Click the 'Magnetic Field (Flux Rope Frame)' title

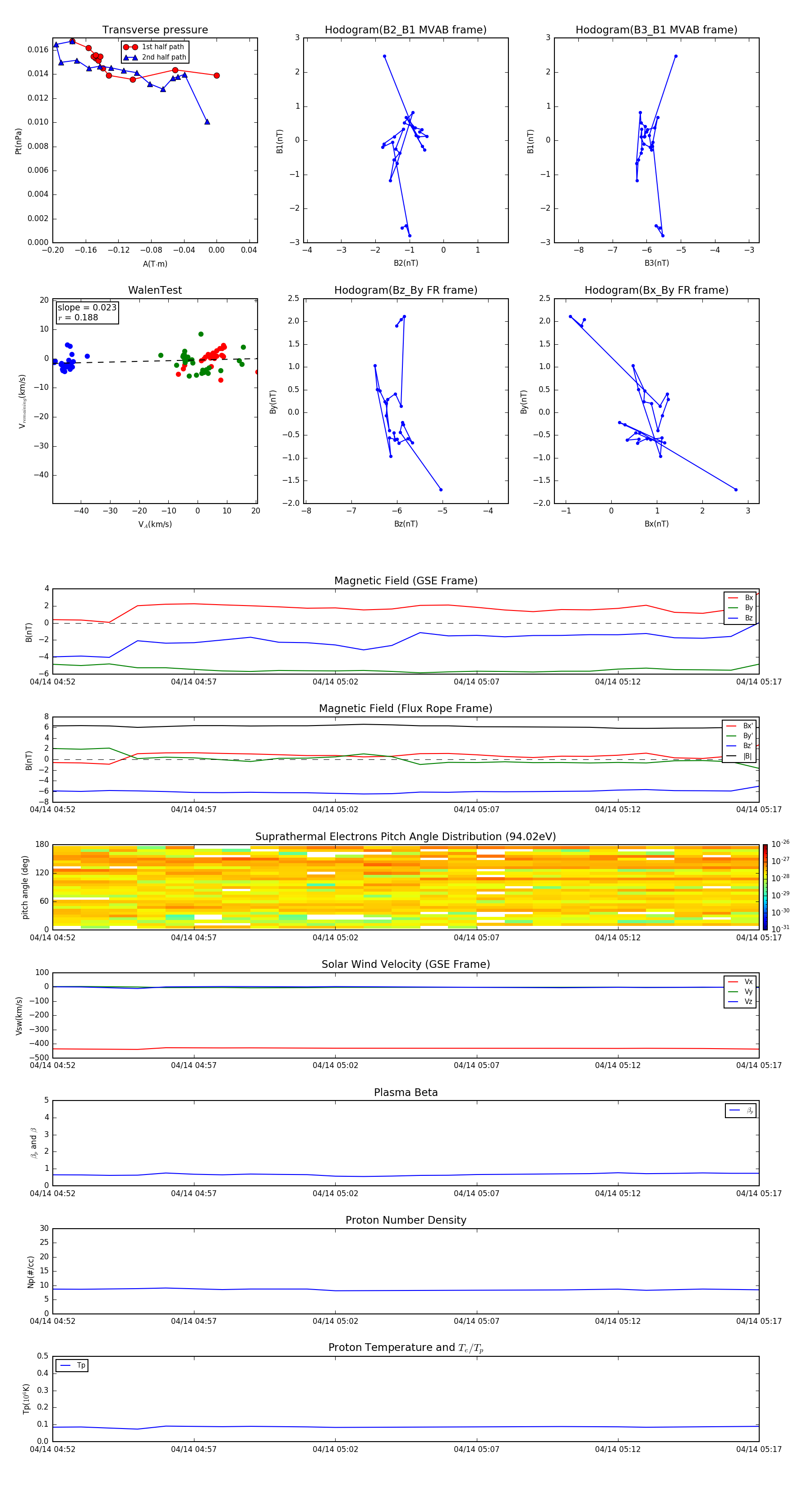click(406, 709)
